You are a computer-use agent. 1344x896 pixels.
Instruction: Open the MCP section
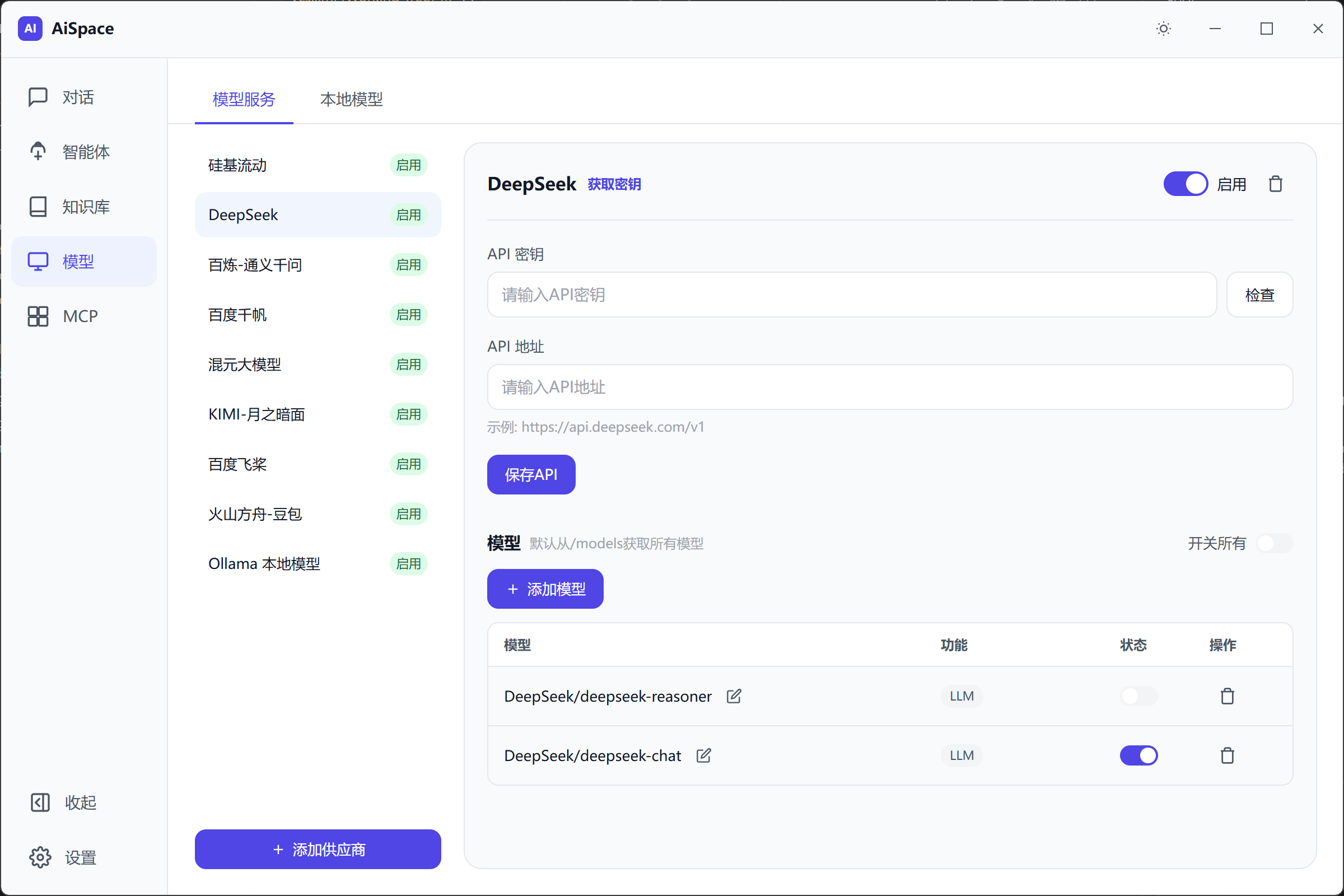click(x=84, y=316)
